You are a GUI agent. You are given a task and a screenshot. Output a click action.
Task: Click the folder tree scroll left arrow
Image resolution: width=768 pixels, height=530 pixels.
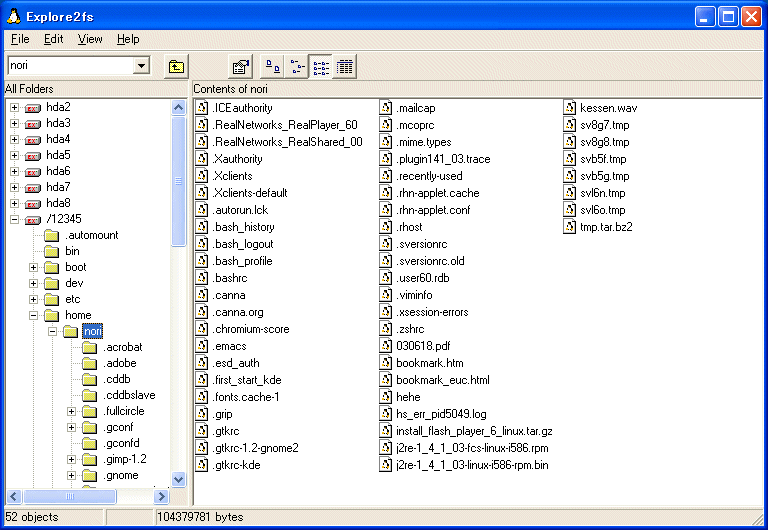pyautogui.click(x=14, y=497)
